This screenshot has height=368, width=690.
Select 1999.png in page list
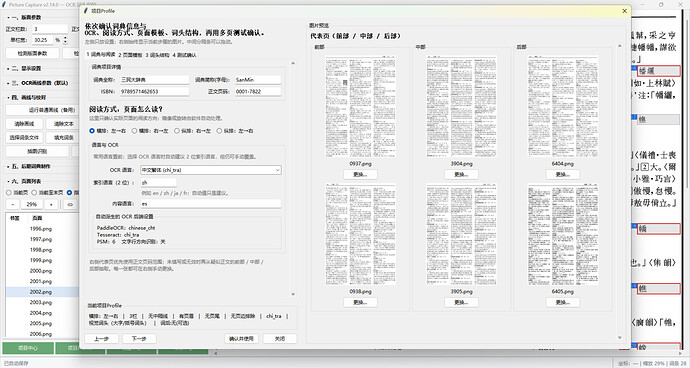41,261
